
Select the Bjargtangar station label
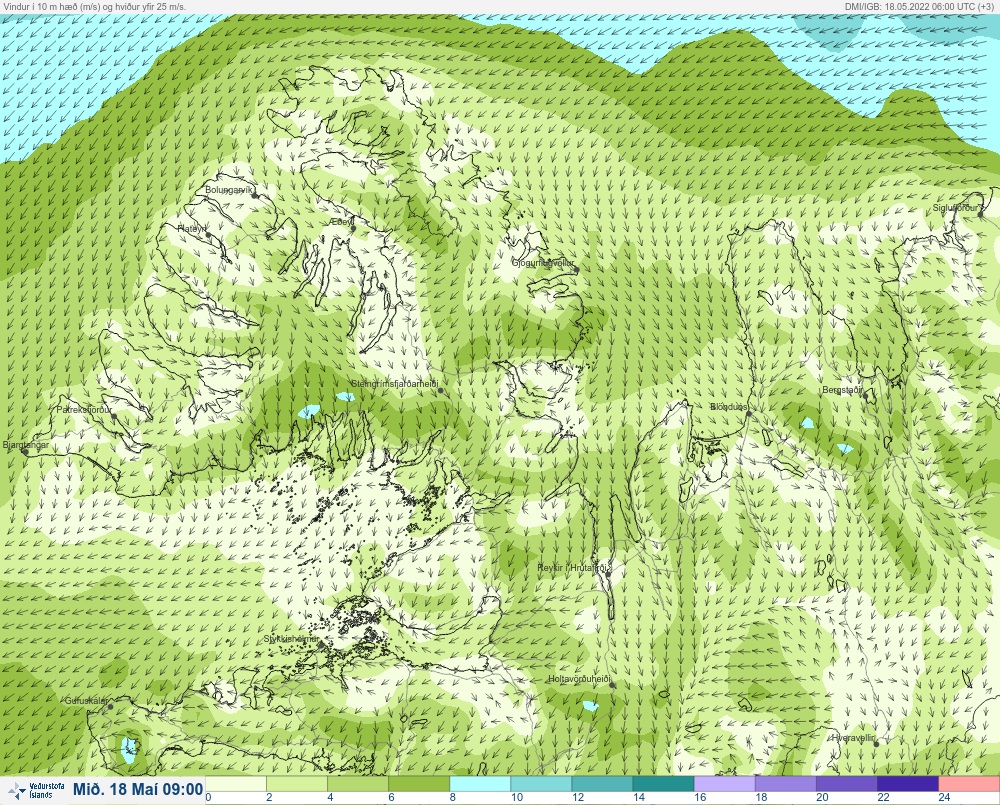click(x=26, y=445)
